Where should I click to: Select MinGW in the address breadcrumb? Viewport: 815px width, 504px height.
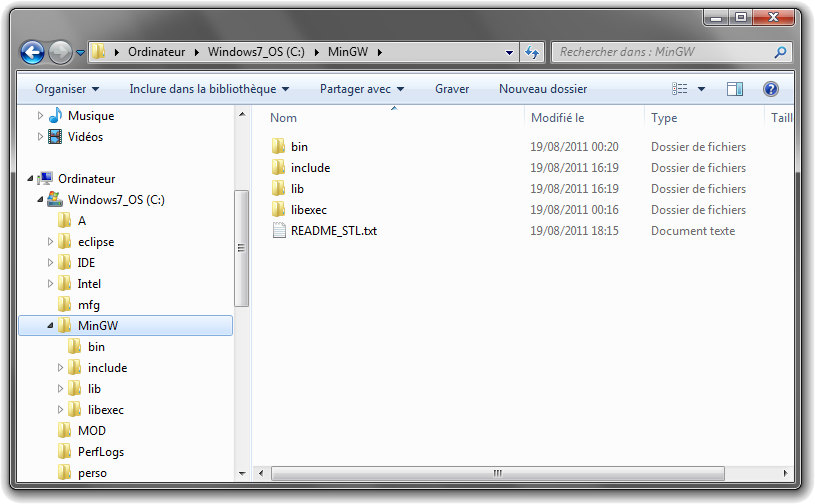click(x=348, y=52)
